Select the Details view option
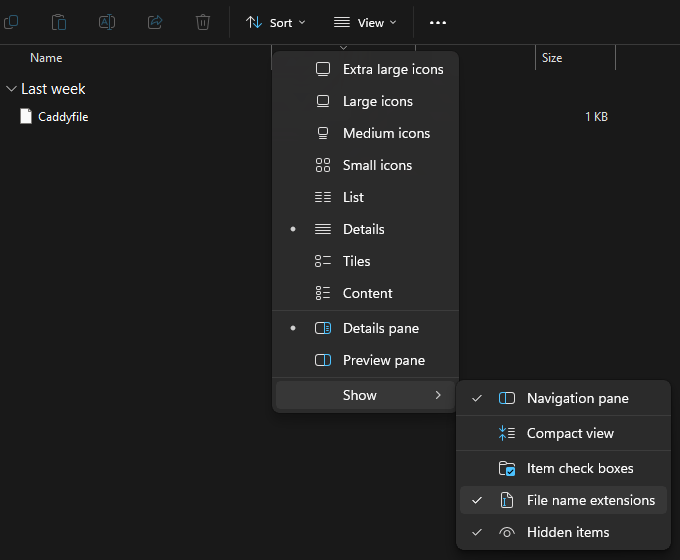 tap(365, 229)
